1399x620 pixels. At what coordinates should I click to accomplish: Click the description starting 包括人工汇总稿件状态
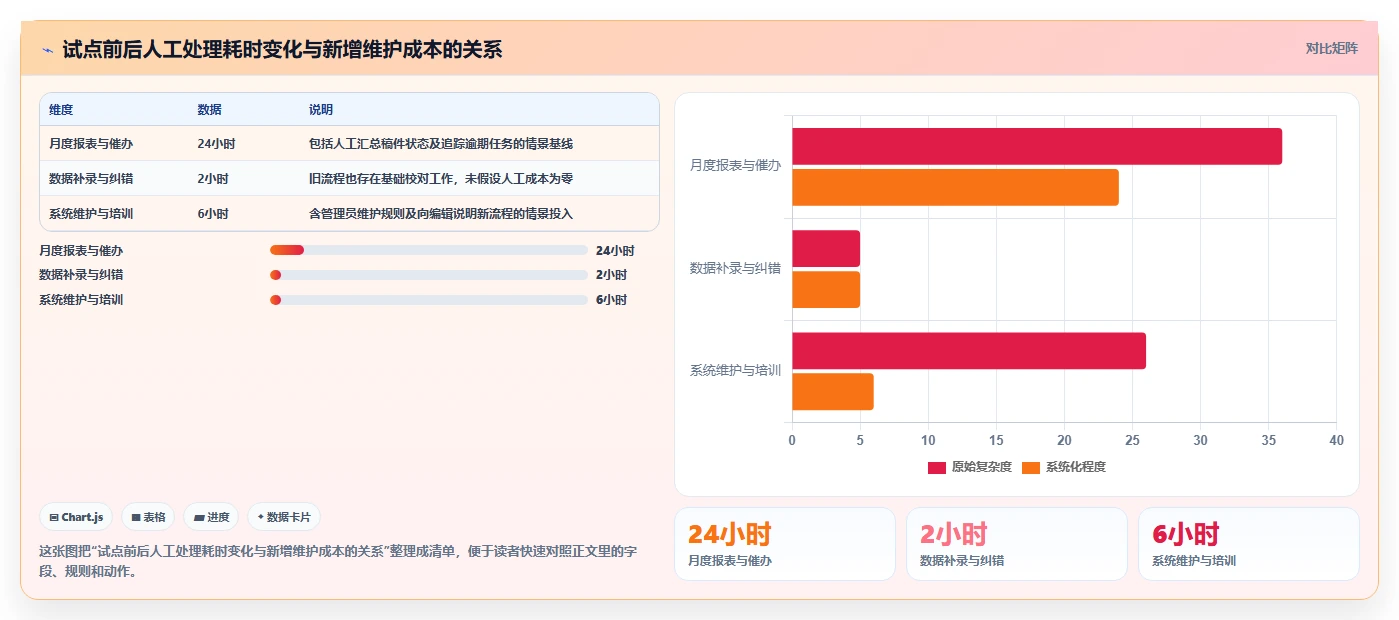(441, 144)
